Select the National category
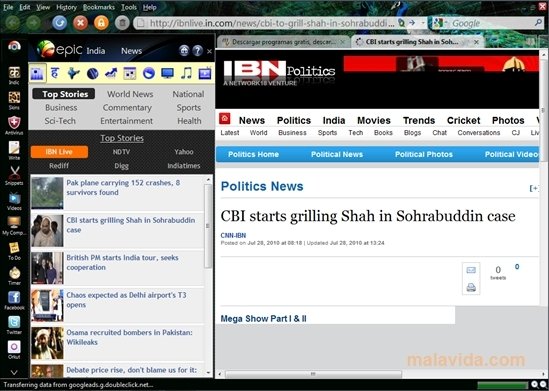 point(188,94)
